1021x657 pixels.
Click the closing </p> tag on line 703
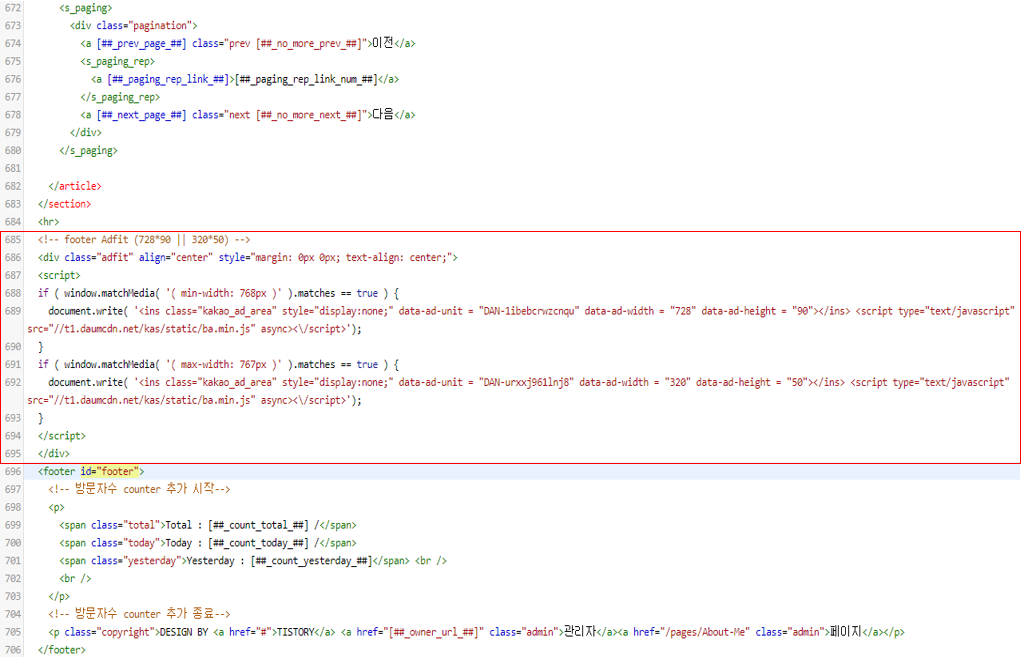(x=59, y=596)
